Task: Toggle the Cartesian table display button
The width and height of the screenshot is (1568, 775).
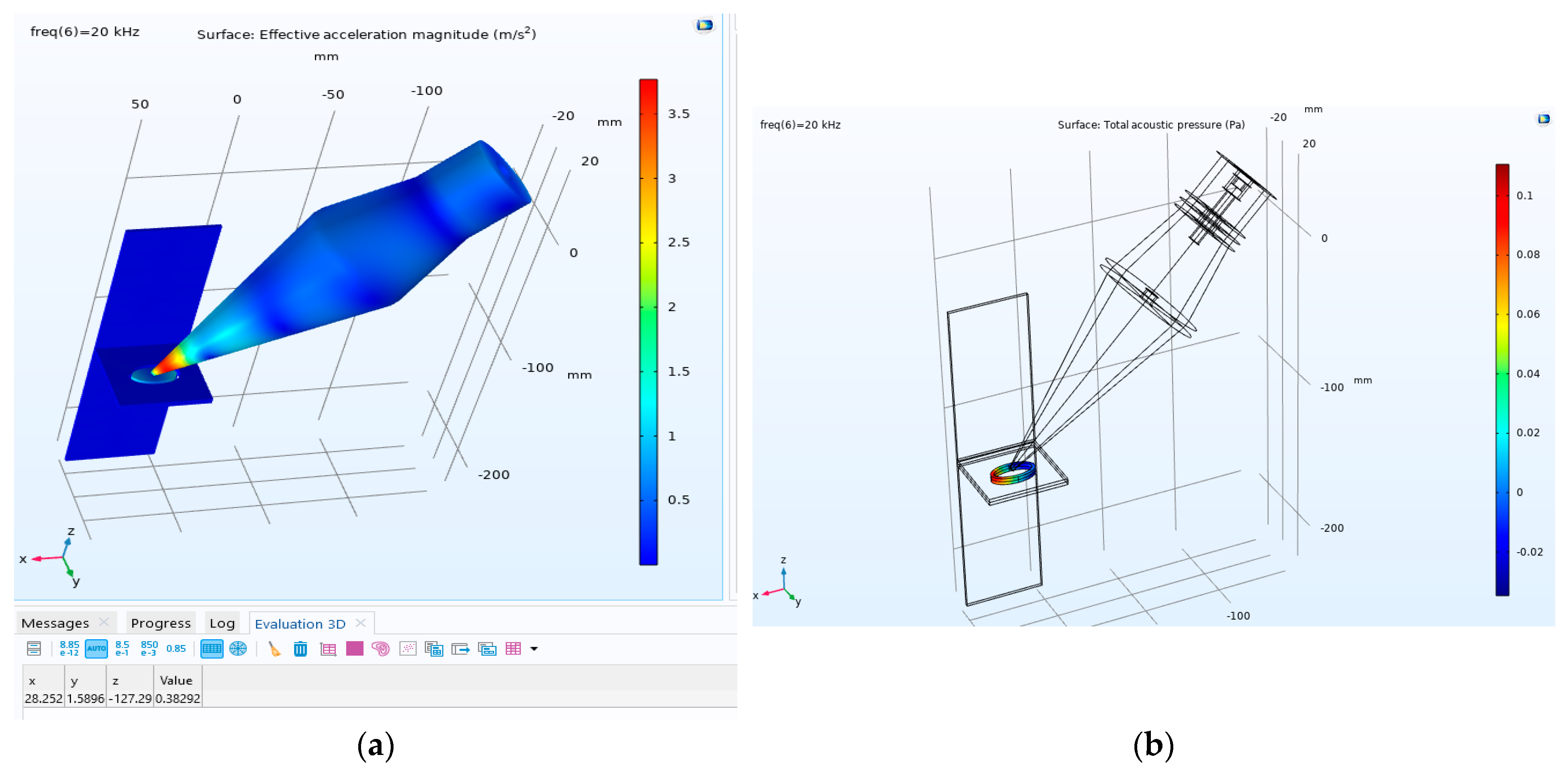Action: coord(211,648)
